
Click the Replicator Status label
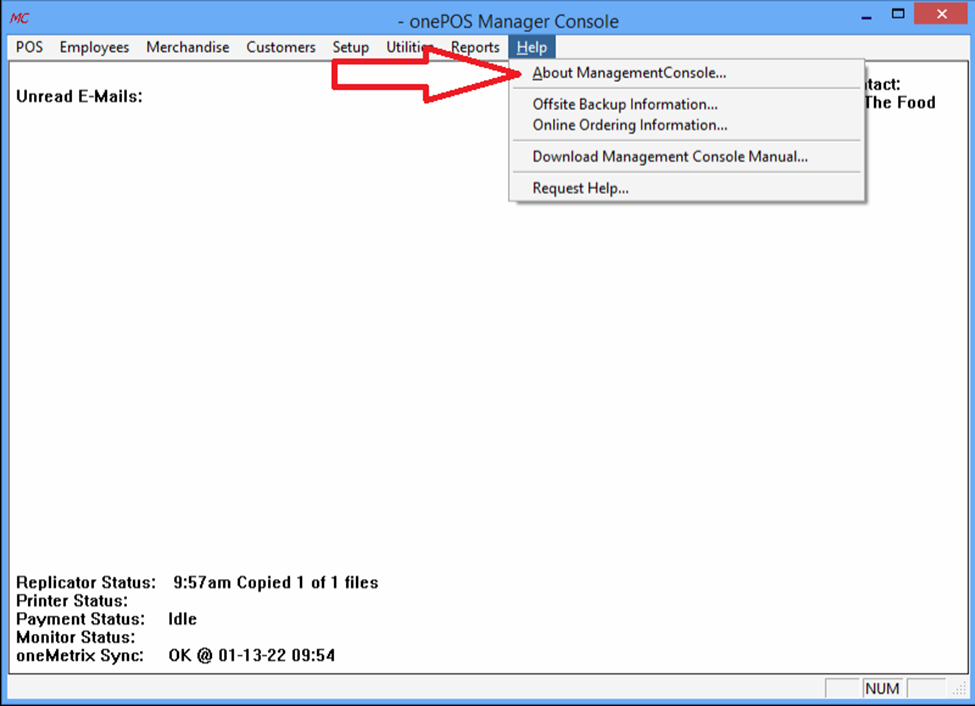point(86,583)
